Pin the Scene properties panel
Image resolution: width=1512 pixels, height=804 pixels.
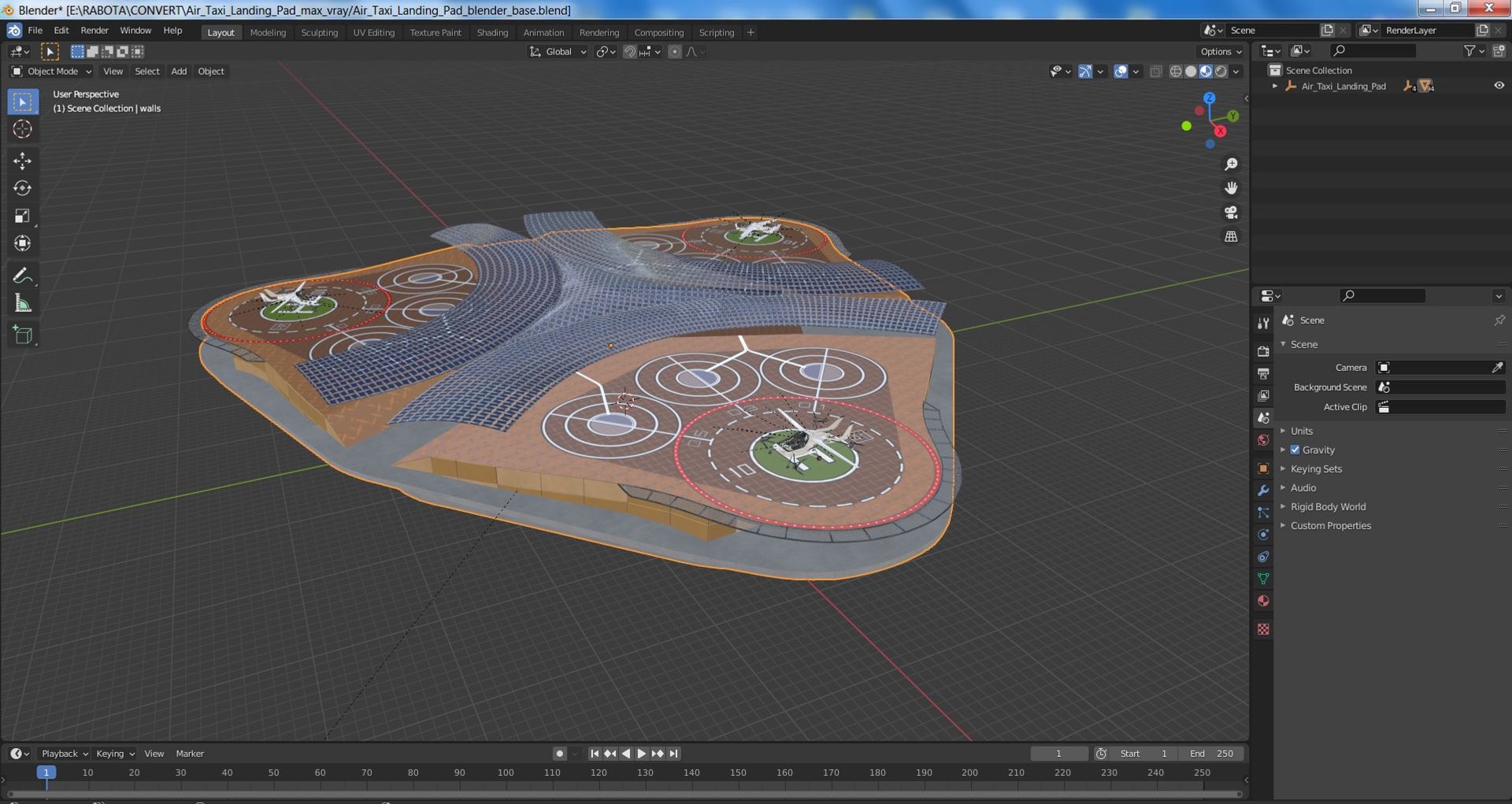point(1499,320)
